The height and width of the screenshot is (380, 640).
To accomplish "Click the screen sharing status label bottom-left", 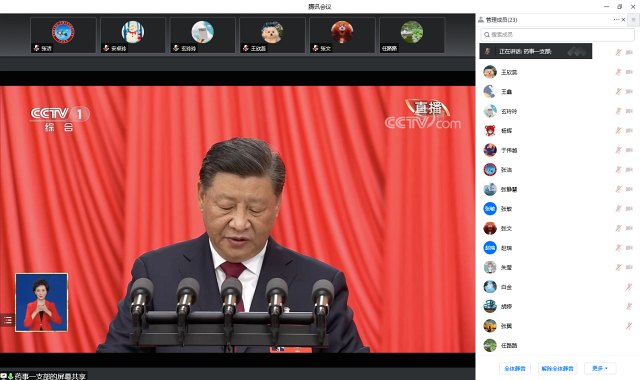I will click(43, 376).
